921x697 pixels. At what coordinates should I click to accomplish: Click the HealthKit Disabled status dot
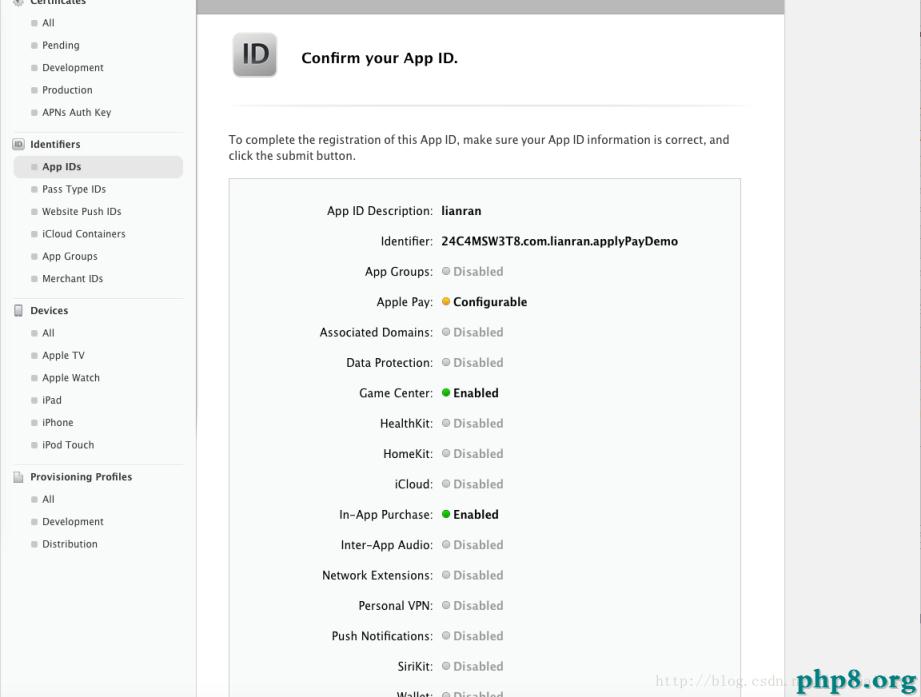[x=446, y=423]
